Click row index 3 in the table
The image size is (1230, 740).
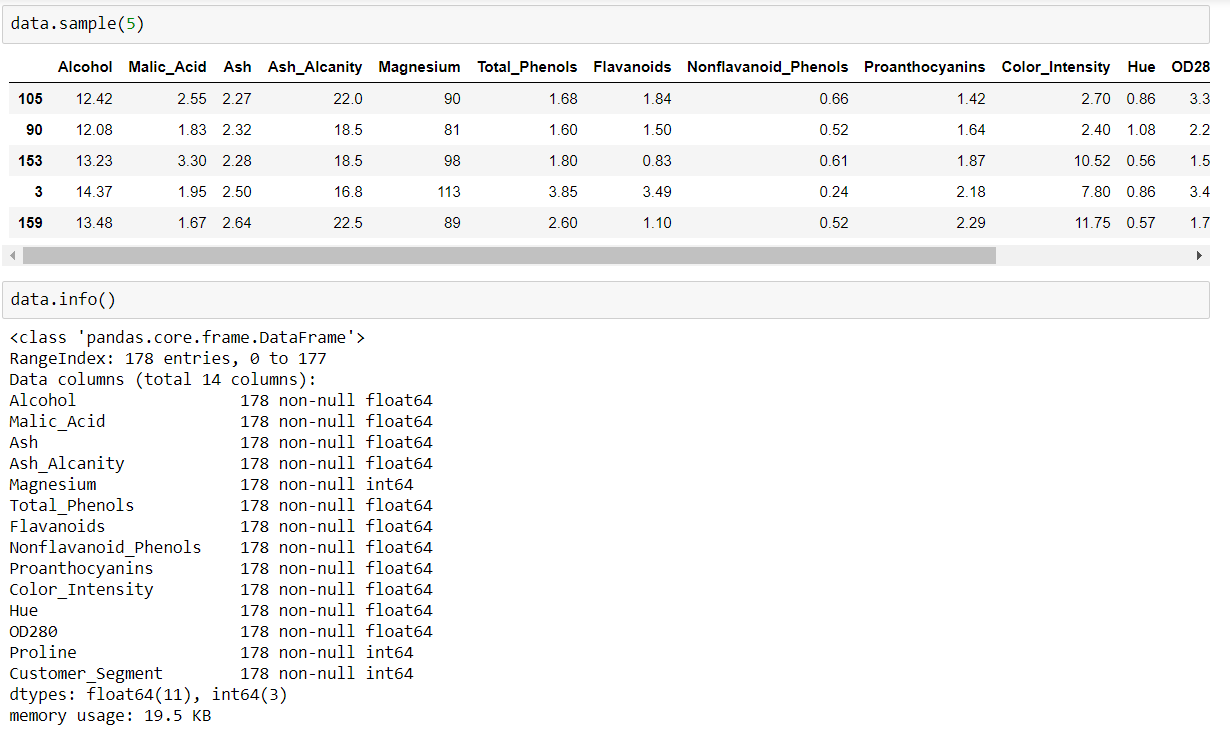point(38,191)
